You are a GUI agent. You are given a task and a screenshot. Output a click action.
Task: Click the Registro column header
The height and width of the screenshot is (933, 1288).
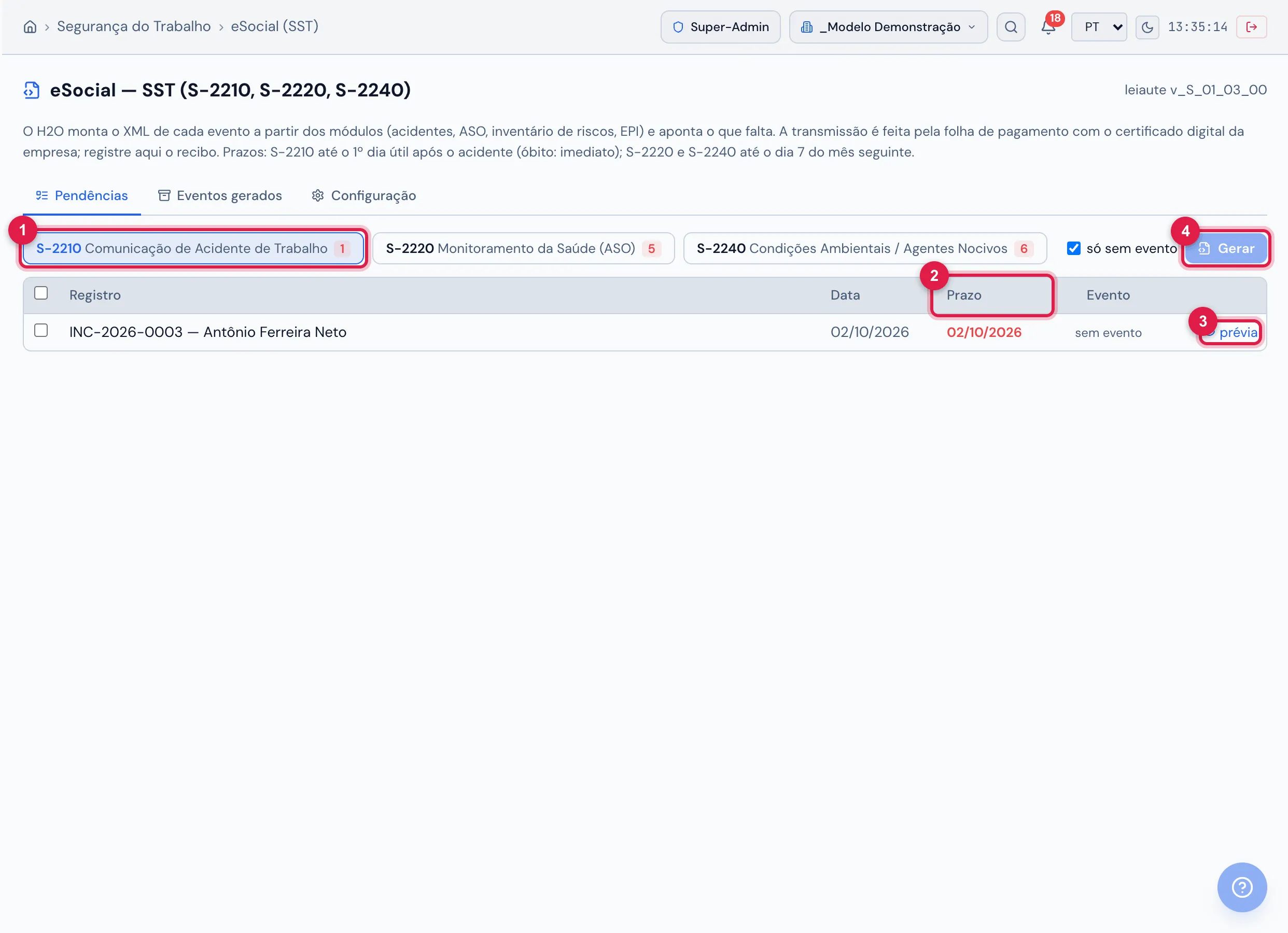tap(95, 295)
